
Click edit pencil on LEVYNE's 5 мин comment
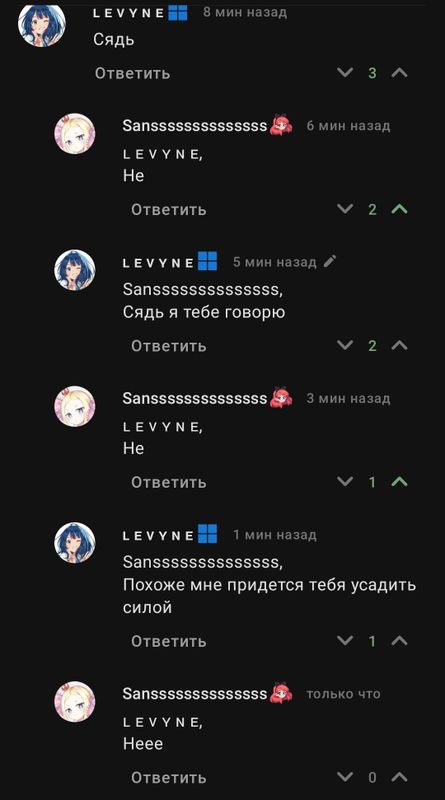[x=330, y=262]
